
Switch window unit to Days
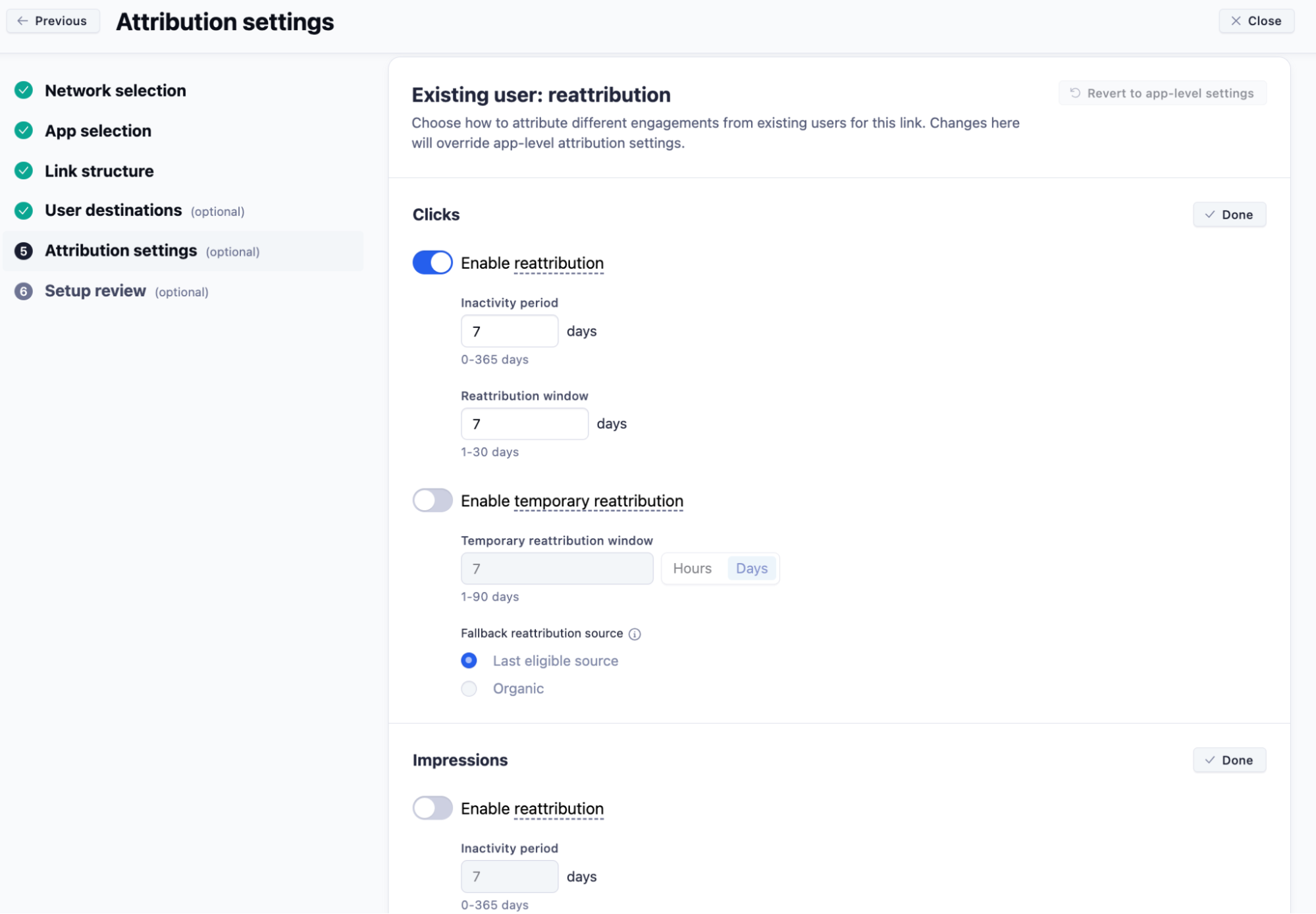752,568
